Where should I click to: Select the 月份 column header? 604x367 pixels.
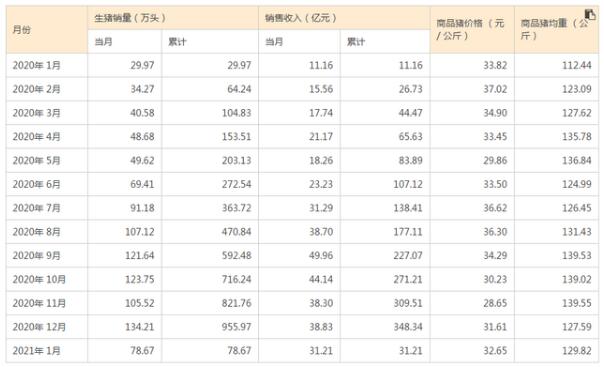(22, 30)
